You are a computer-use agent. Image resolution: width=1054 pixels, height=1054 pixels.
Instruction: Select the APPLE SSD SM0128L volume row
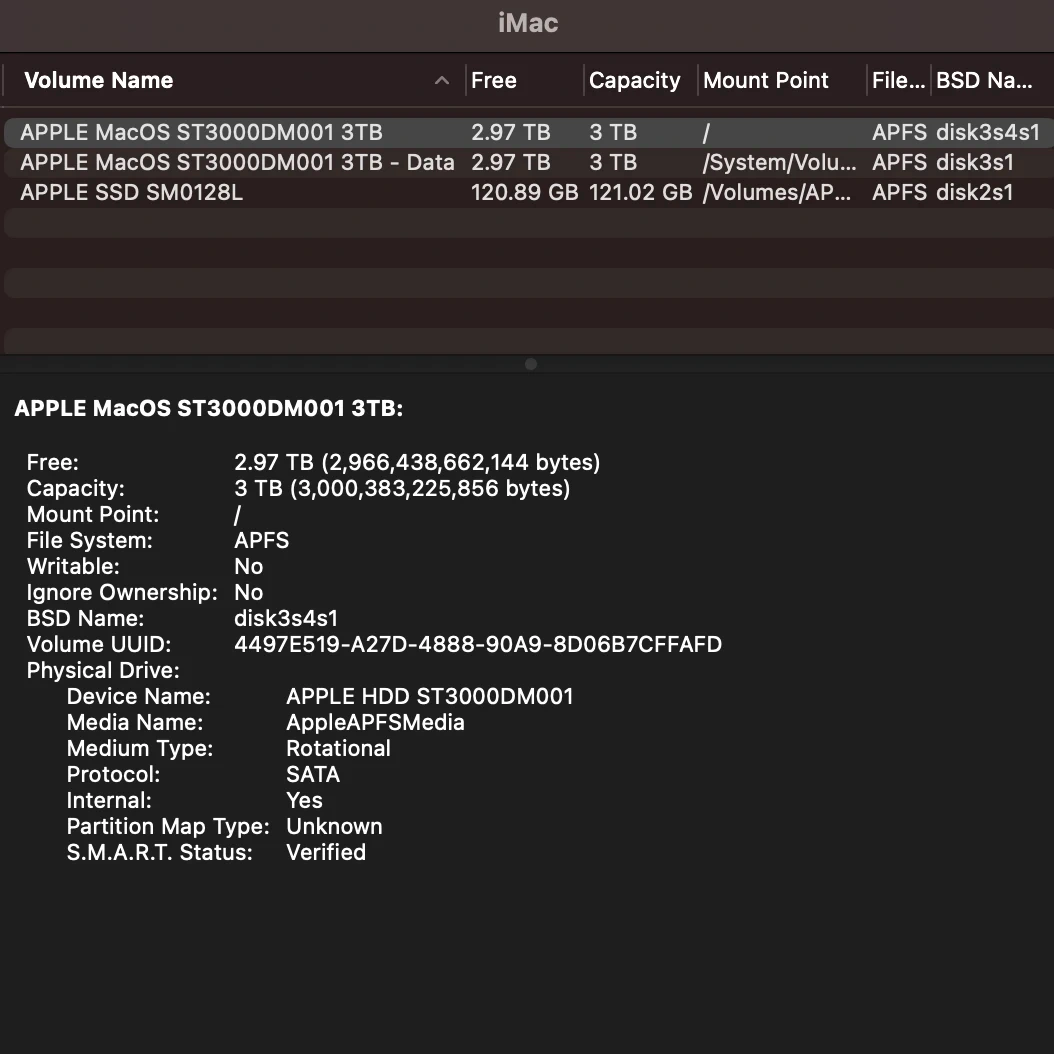pyautogui.click(x=131, y=192)
